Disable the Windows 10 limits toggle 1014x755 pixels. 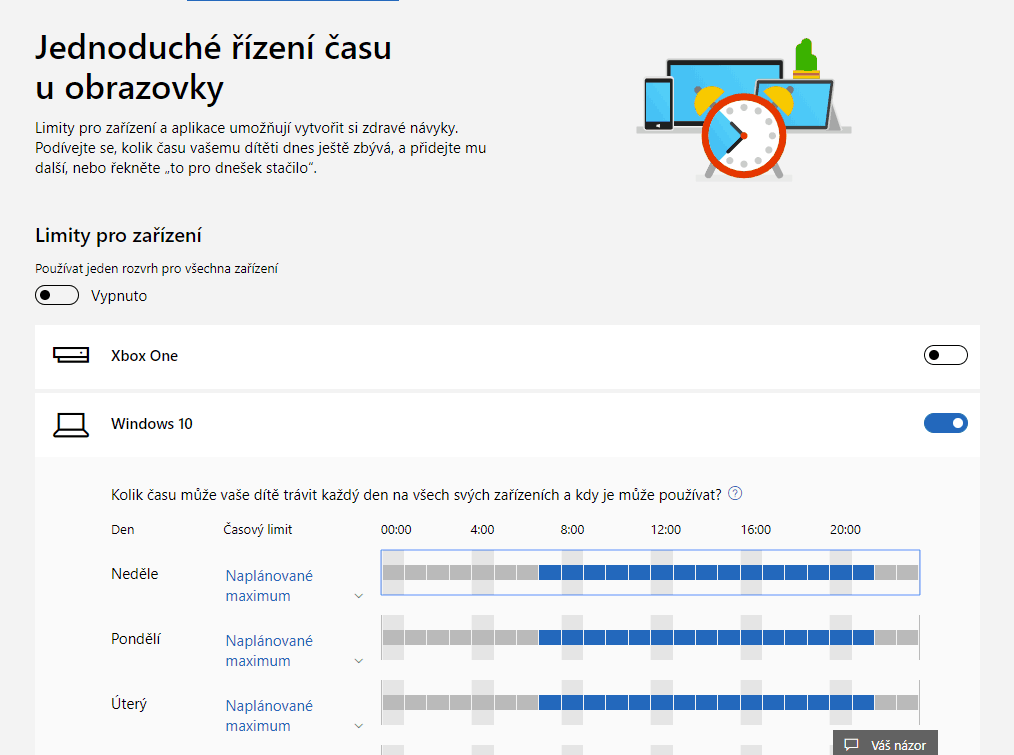tap(945, 423)
